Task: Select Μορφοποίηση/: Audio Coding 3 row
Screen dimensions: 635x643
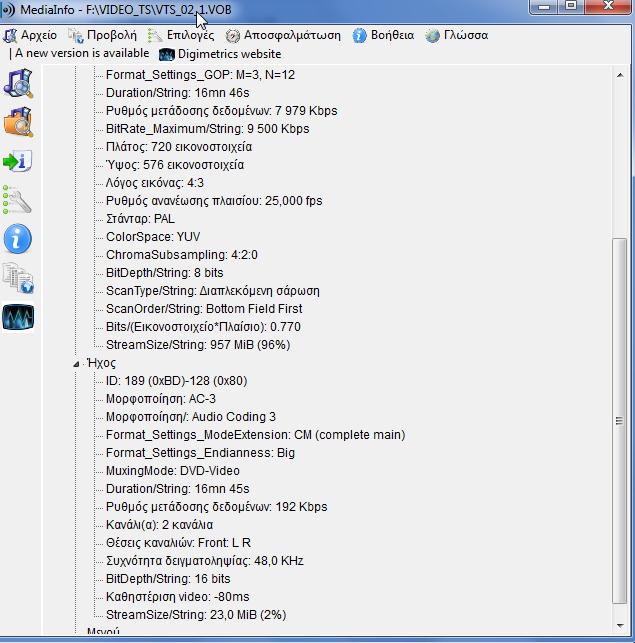Action: (191, 417)
